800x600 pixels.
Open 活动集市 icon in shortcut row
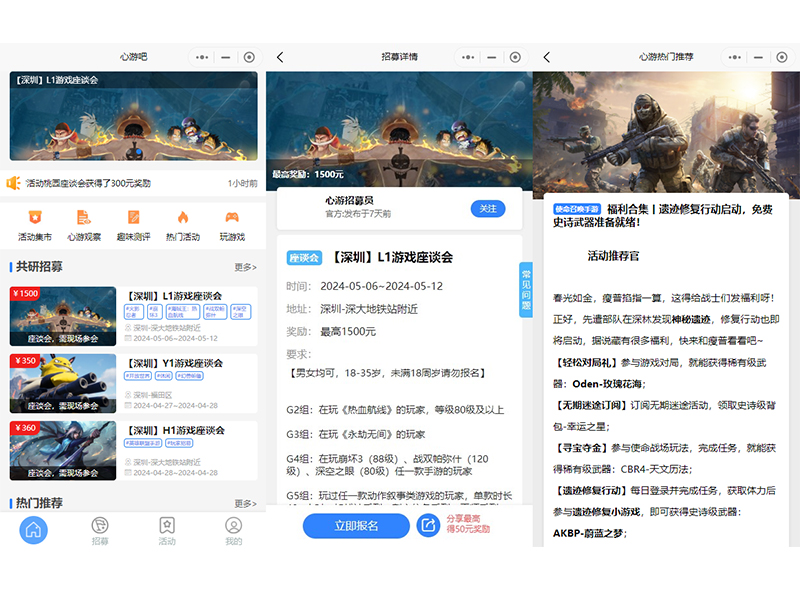(x=35, y=217)
